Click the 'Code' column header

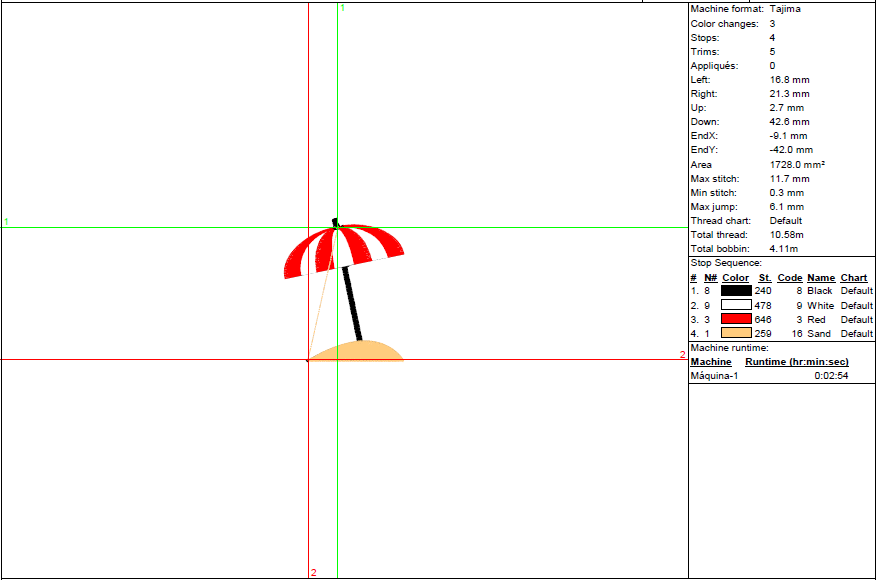click(x=790, y=278)
